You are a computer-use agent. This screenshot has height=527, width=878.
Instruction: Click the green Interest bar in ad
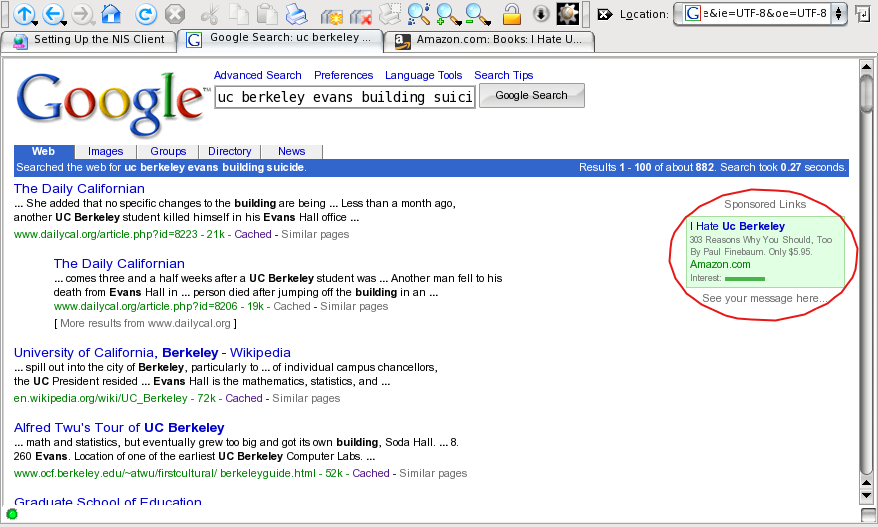(745, 278)
